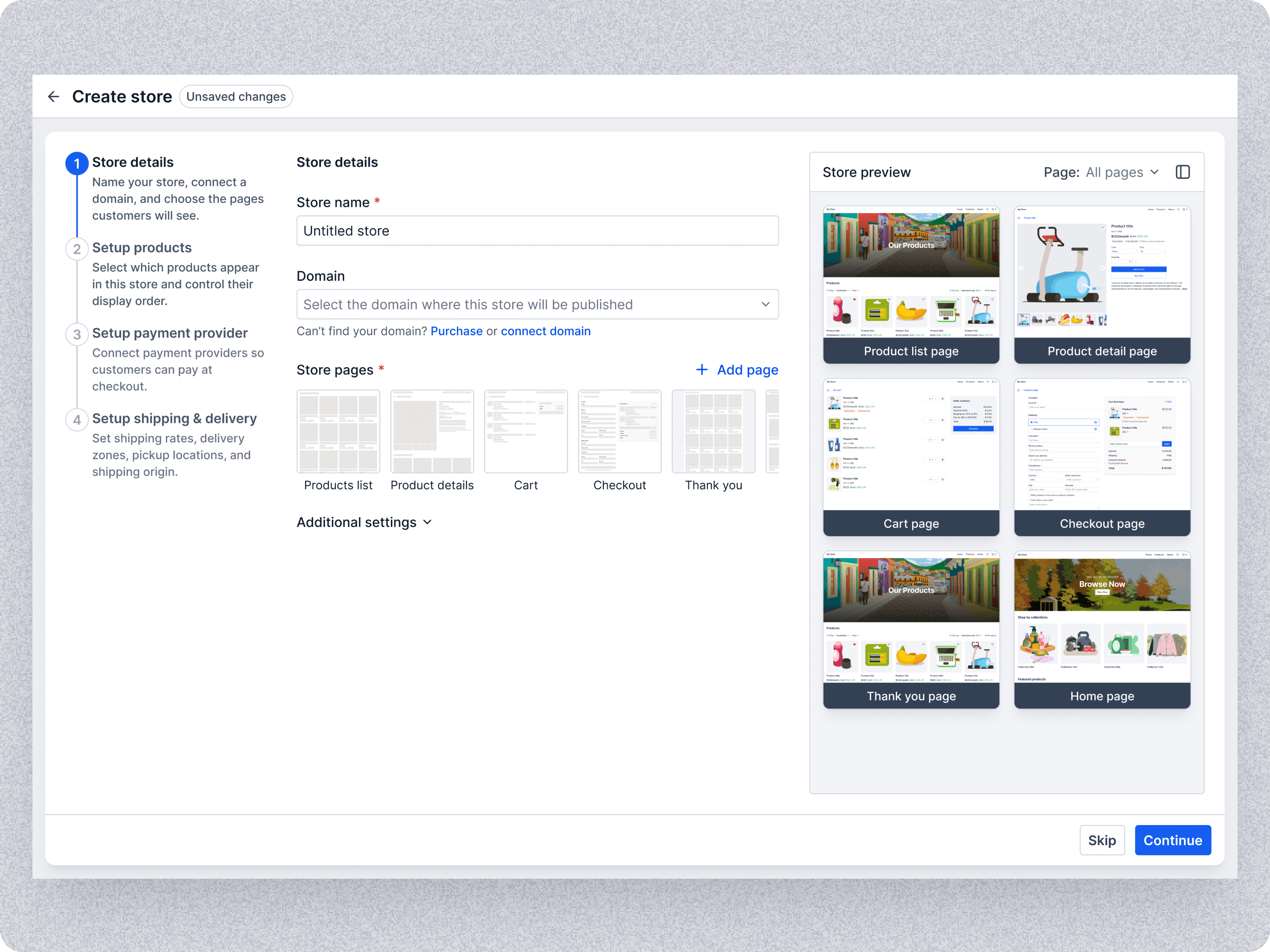Open Product detail page preview
Screen dimensions: 1270x952
[1102, 284]
